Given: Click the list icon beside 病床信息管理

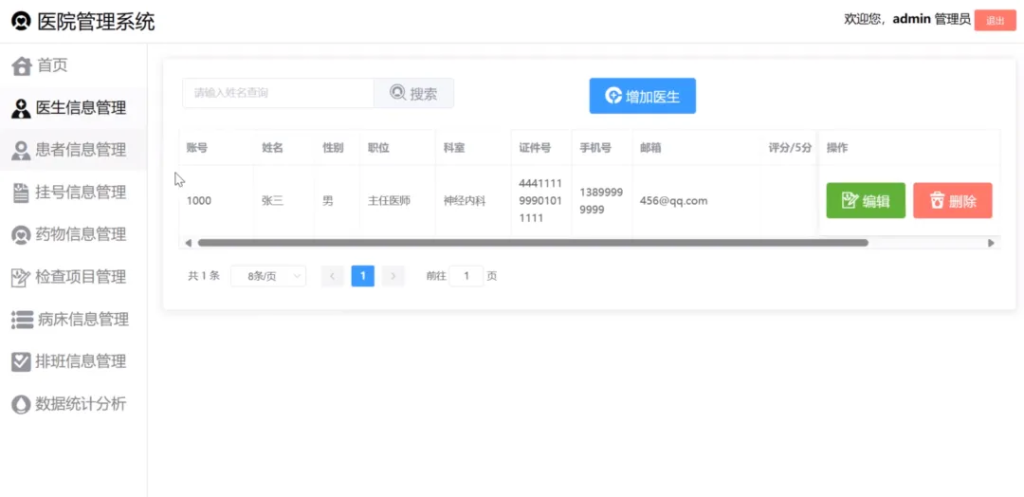Looking at the screenshot, I should point(22,320).
